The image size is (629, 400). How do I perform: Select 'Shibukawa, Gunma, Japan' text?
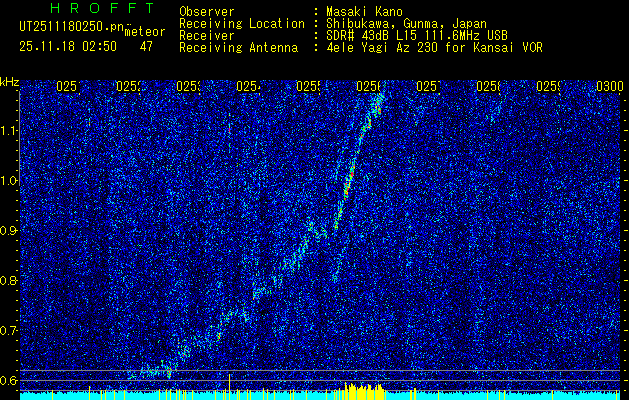tap(406, 24)
